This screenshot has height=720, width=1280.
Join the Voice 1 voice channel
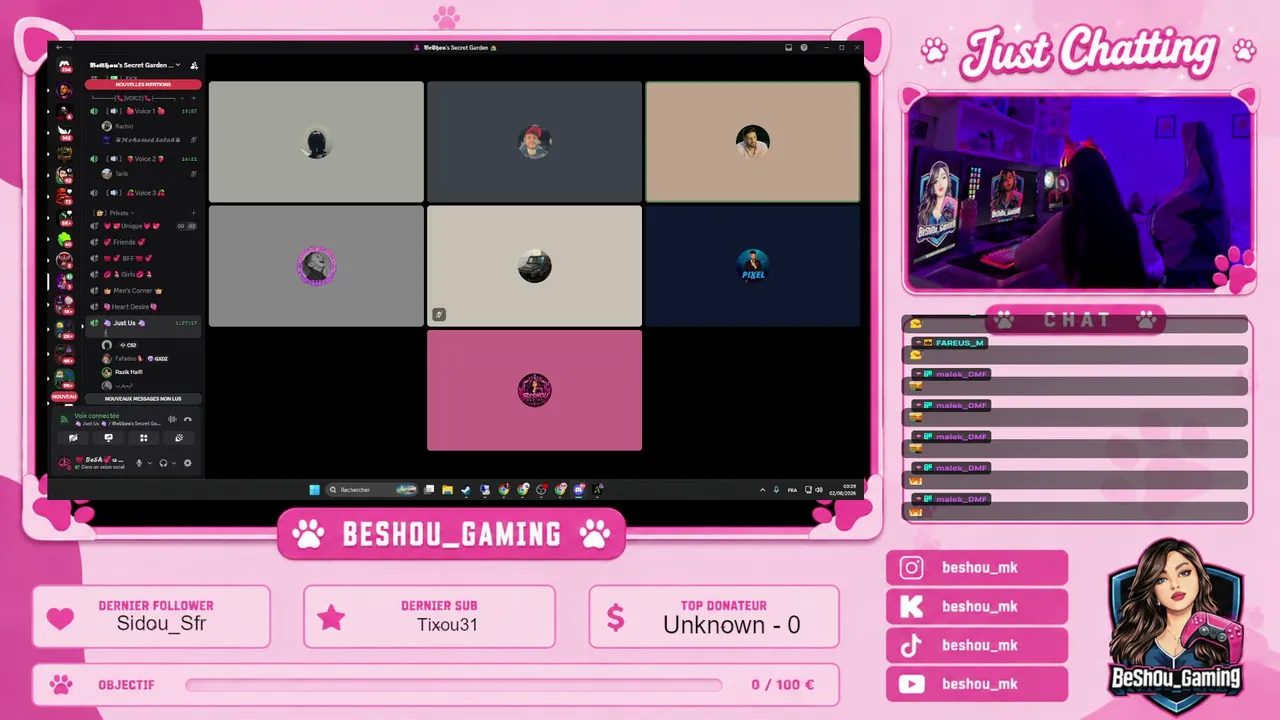point(144,111)
